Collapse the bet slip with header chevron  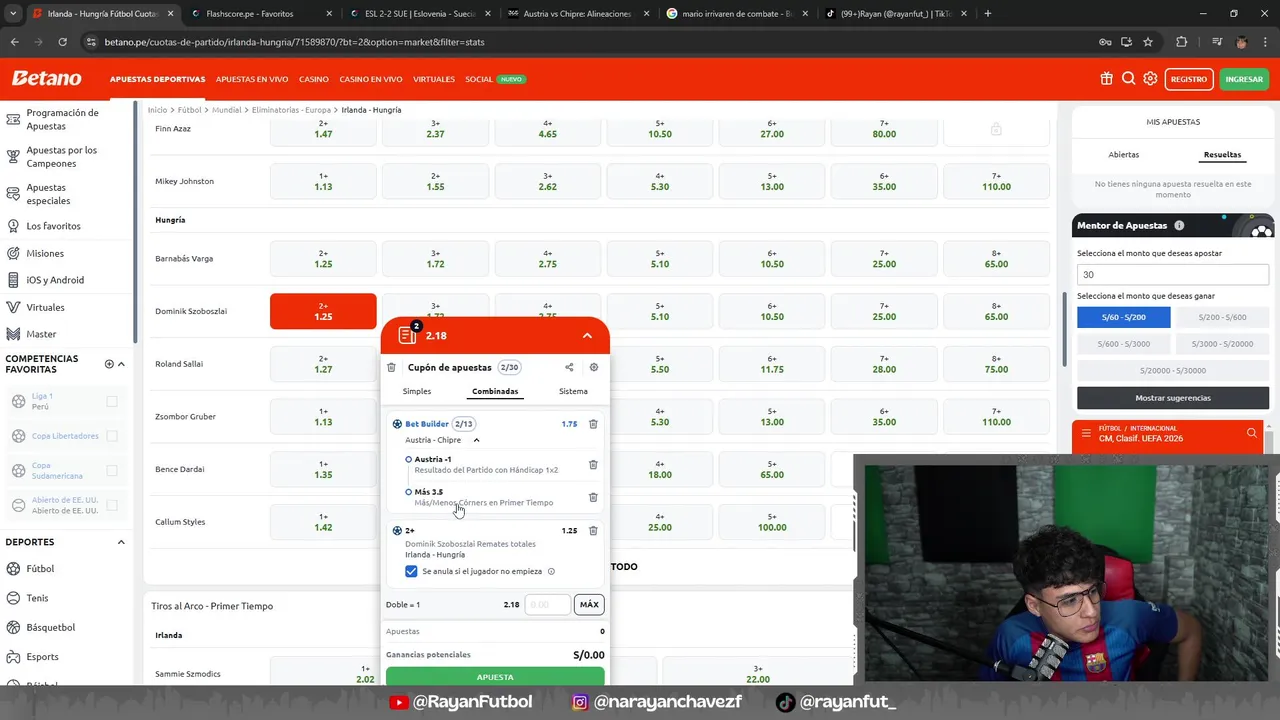coord(587,336)
